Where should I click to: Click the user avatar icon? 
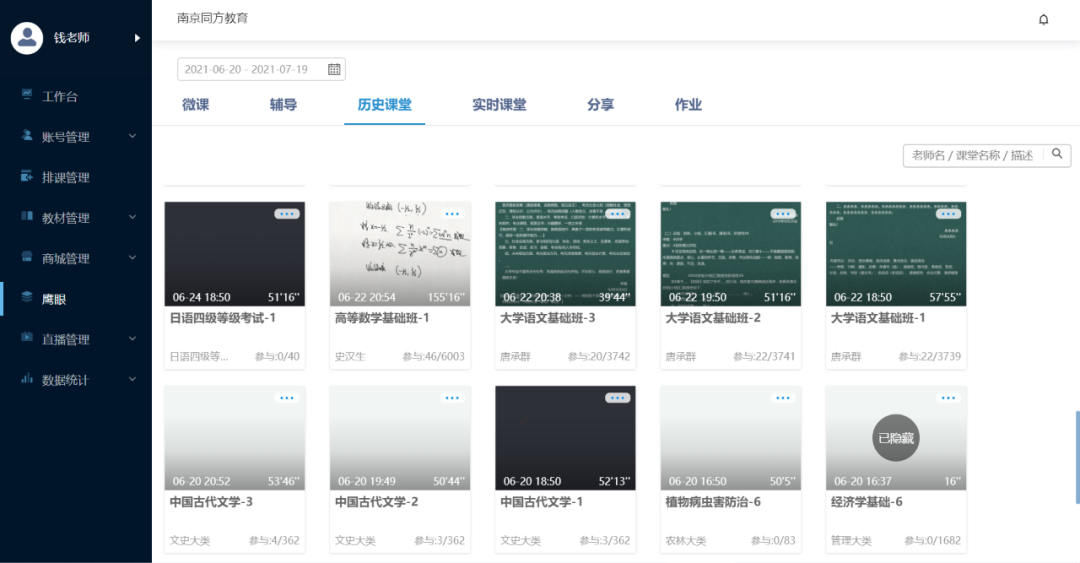click(x=27, y=38)
